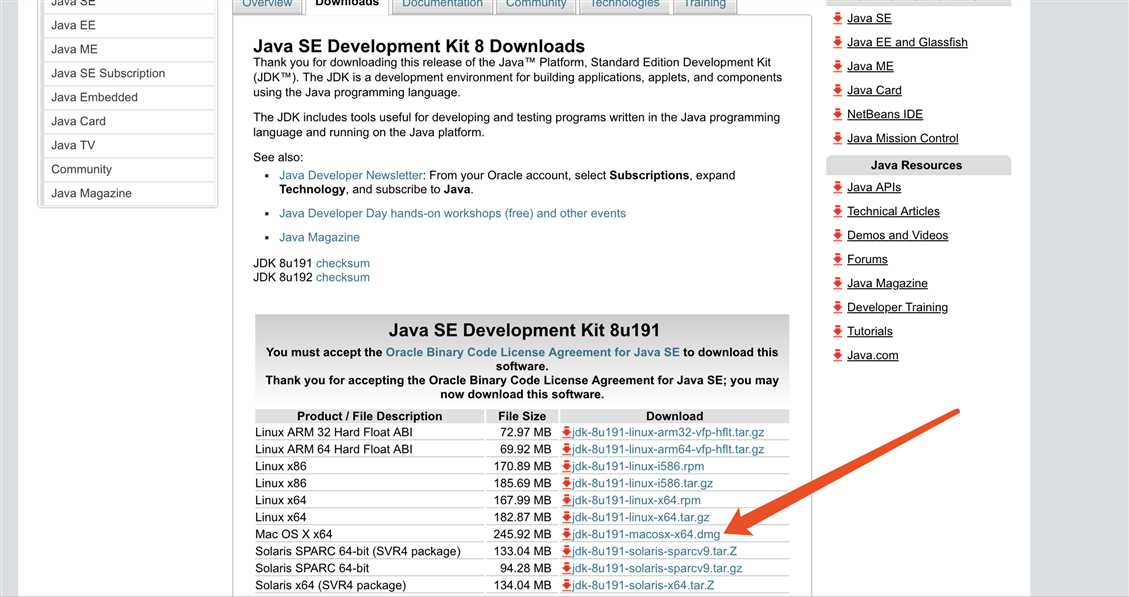Click red arrow icon next to Tutorials
This screenshot has height=597, width=1129.
coord(838,331)
